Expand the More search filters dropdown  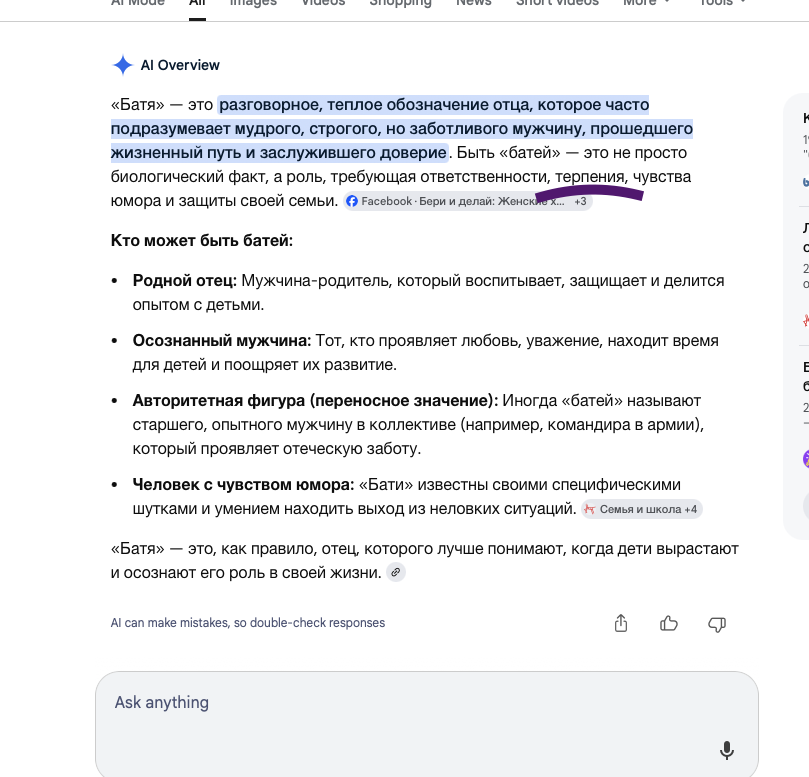pos(646,3)
